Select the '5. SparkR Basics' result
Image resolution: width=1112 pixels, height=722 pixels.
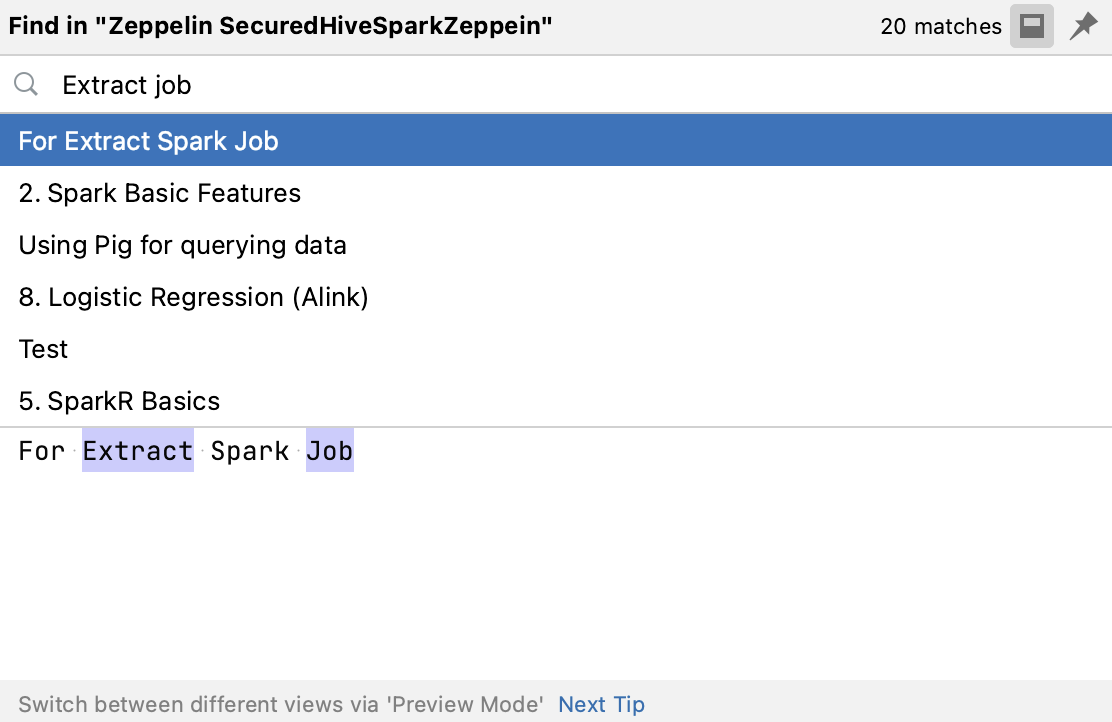click(556, 401)
